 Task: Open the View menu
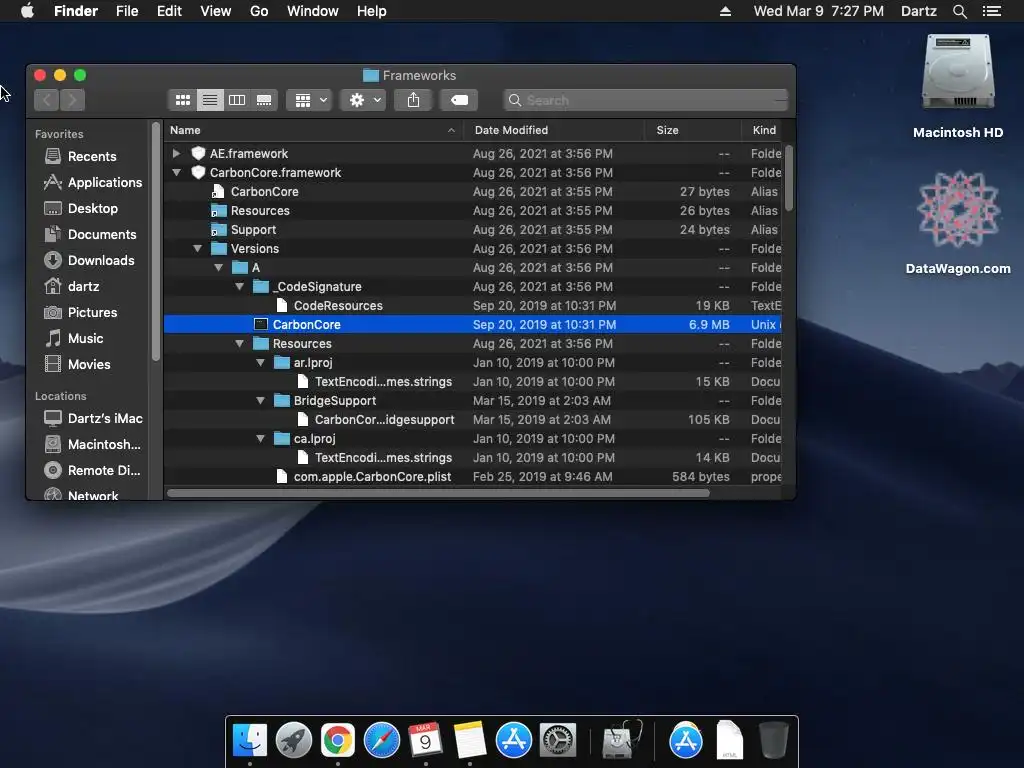(x=216, y=11)
